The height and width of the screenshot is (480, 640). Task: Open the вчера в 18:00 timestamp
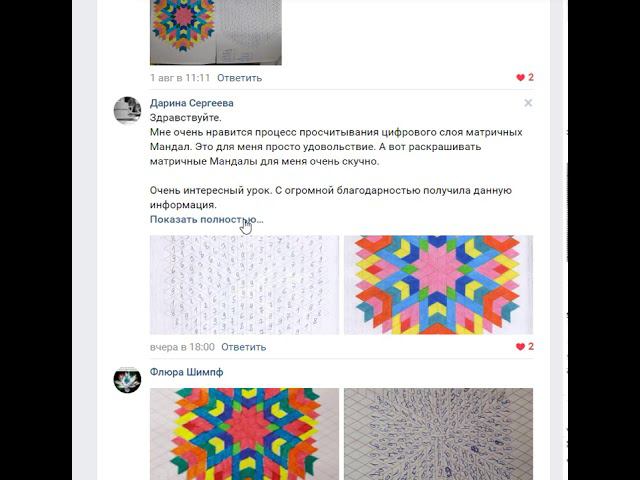click(182, 347)
